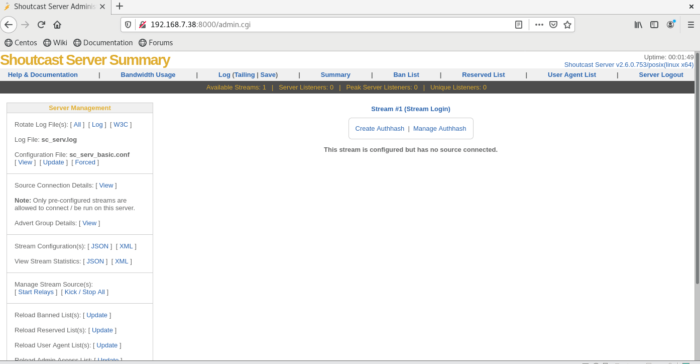Image resolution: width=700 pixels, height=364 pixels.
Task: Open Stream Configuration XML
Action: (126, 246)
